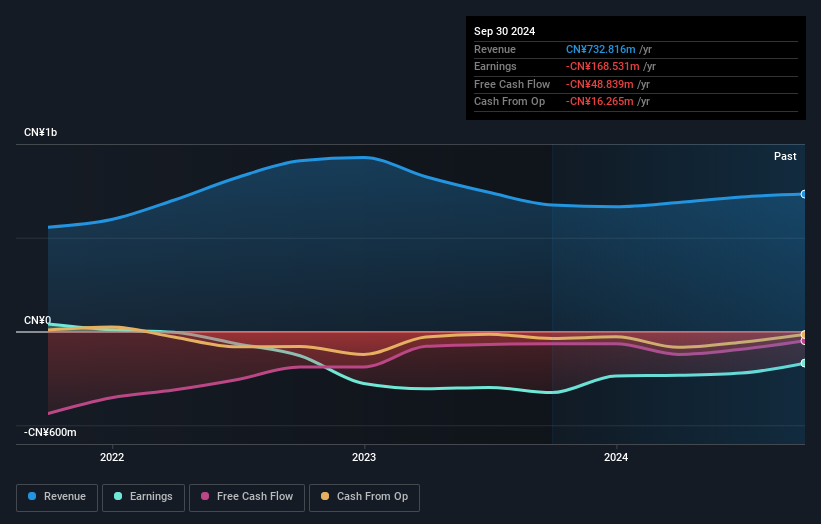Toggle the Cash From Op legend button
Image resolution: width=821 pixels, height=524 pixels.
(x=364, y=497)
